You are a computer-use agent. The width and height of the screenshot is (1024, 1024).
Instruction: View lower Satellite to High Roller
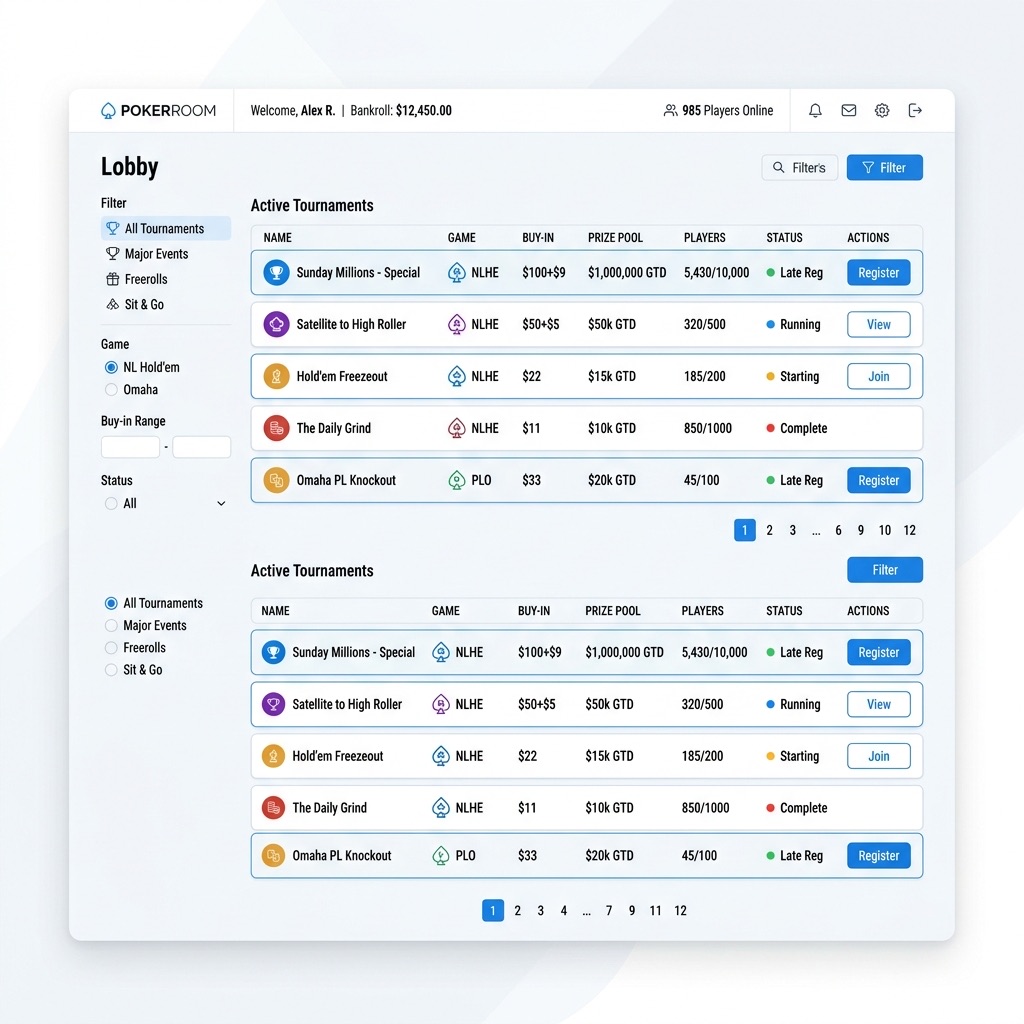[x=878, y=704]
